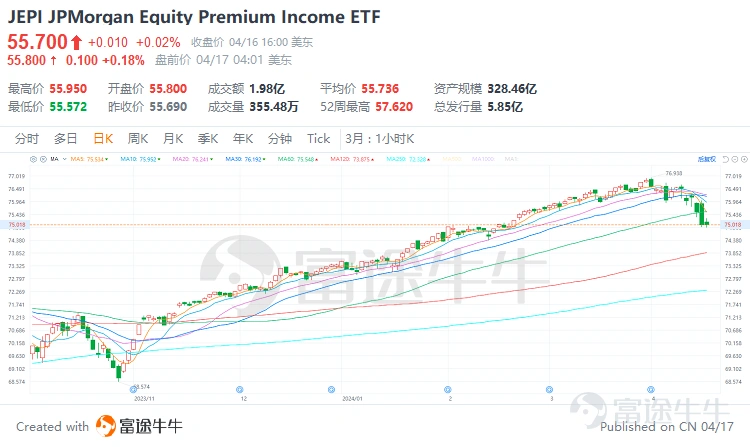Select the 年K yearly candlestick tab
Image resolution: width=750 pixels, height=447 pixels.
point(243,139)
